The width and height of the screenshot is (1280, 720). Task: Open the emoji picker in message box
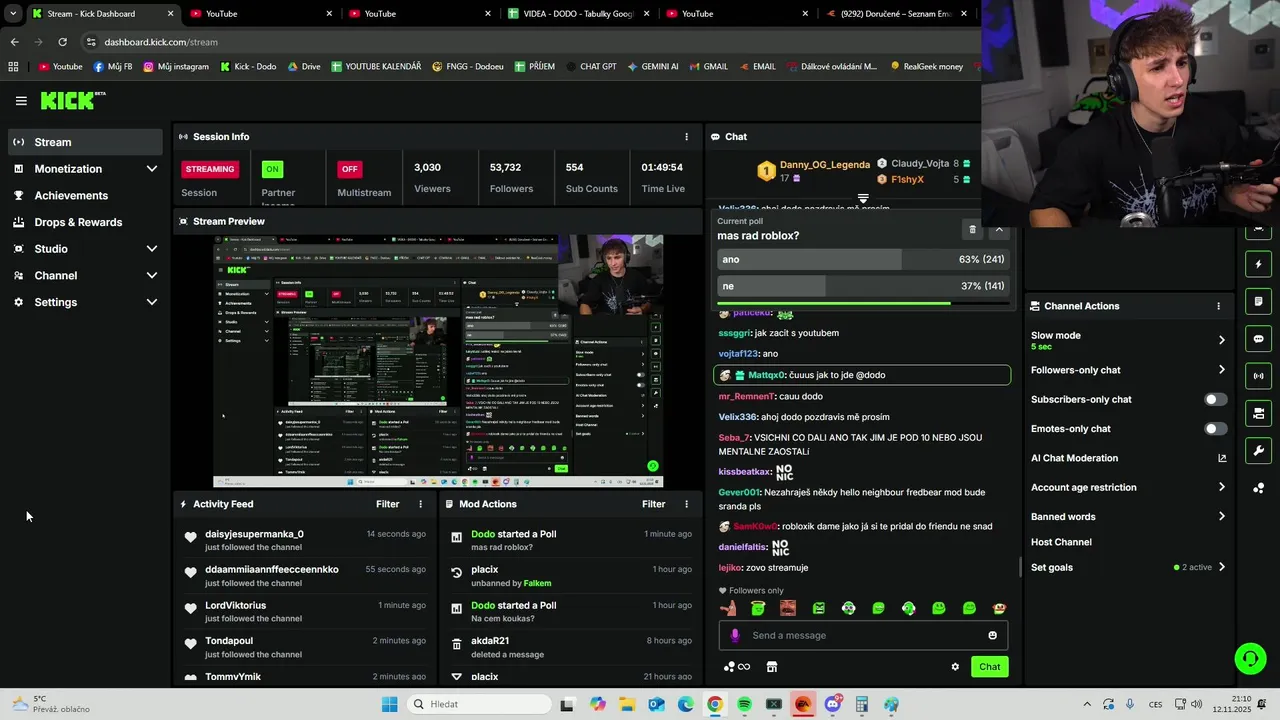[992, 636]
